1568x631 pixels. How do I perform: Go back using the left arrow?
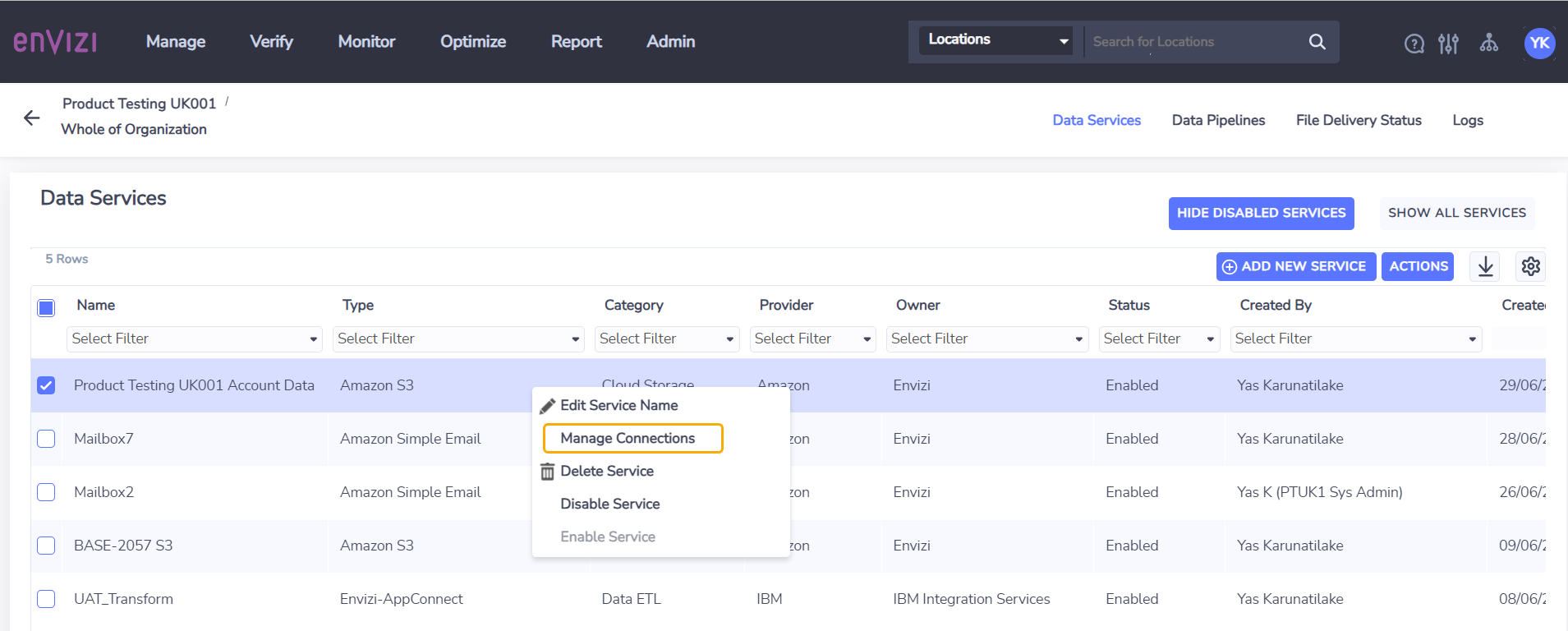coord(32,118)
